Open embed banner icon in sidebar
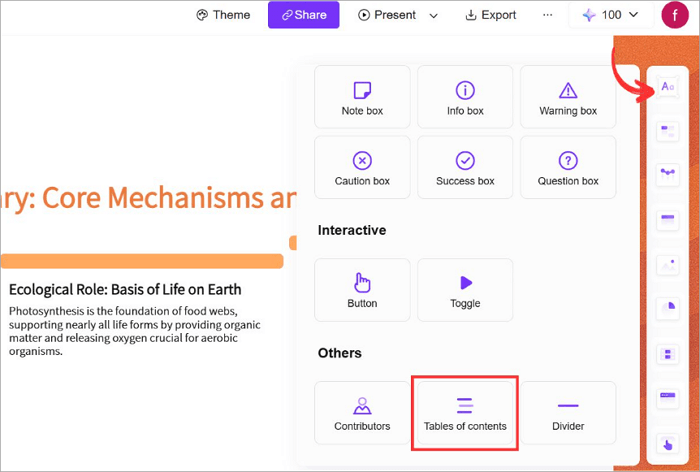700x472 pixels. [667, 398]
